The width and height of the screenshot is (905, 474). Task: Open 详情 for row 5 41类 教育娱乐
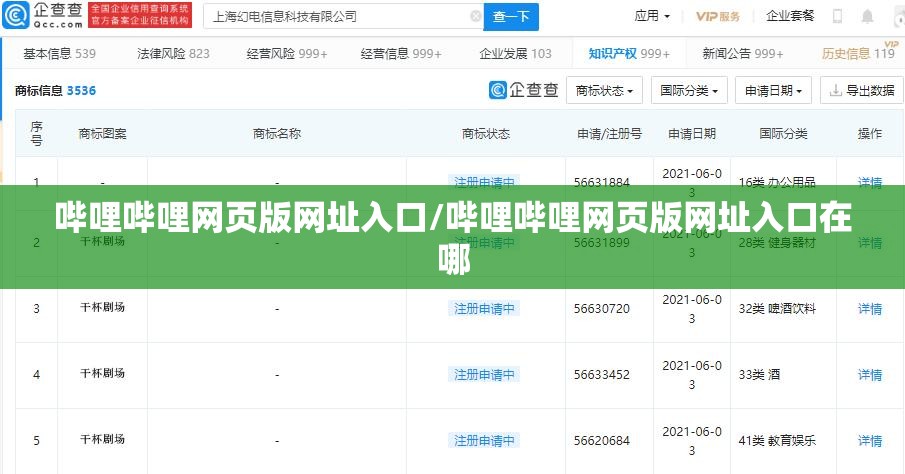pos(870,441)
